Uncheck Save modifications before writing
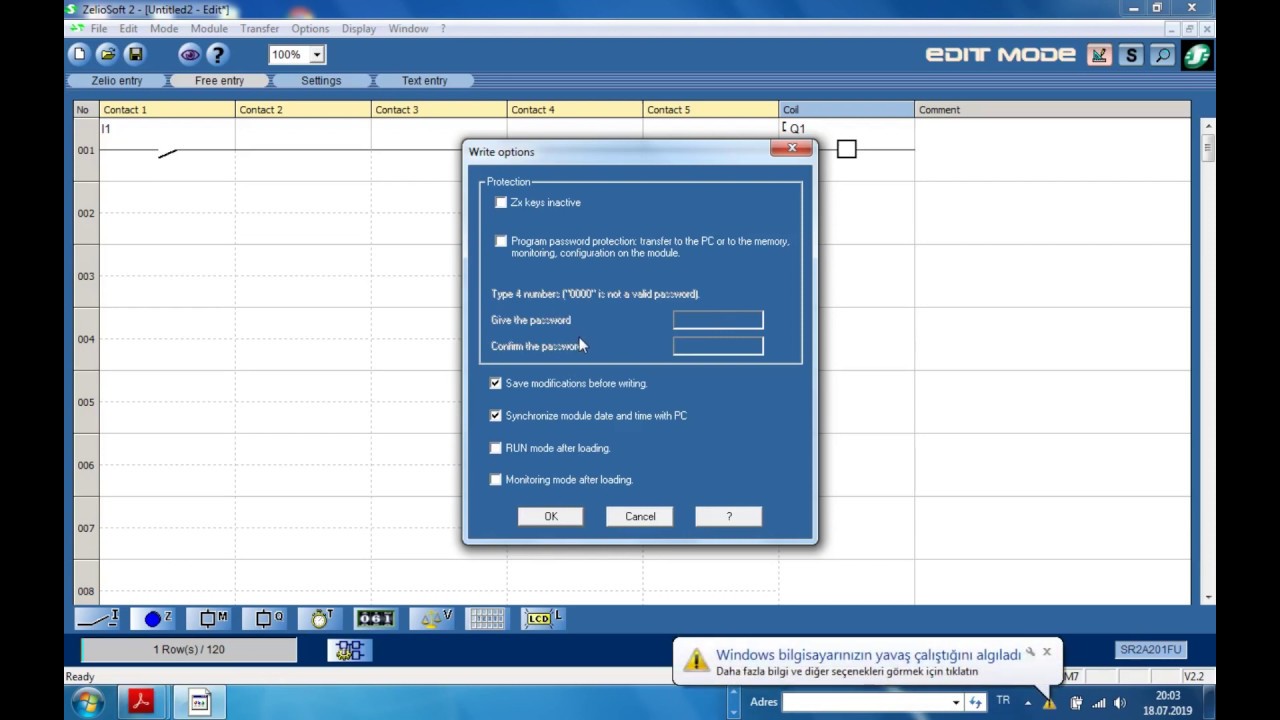This screenshot has height=720, width=1280. tap(495, 384)
